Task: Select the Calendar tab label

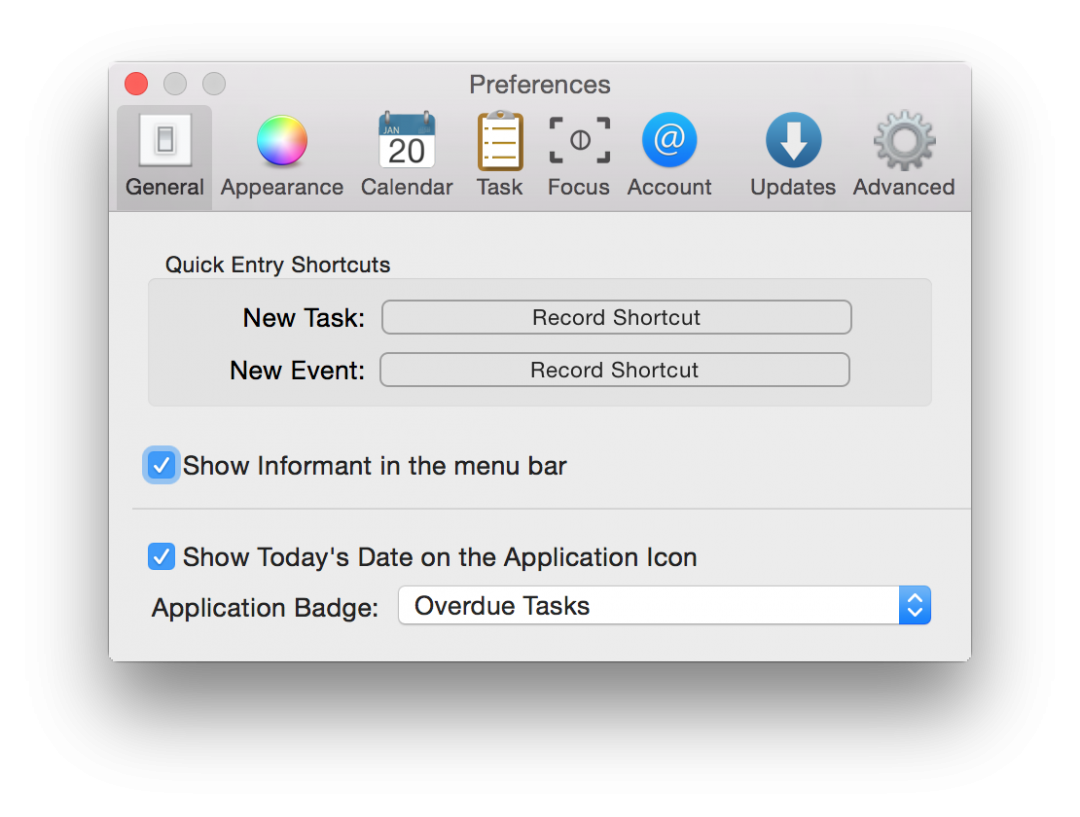Action: pyautogui.click(x=407, y=187)
